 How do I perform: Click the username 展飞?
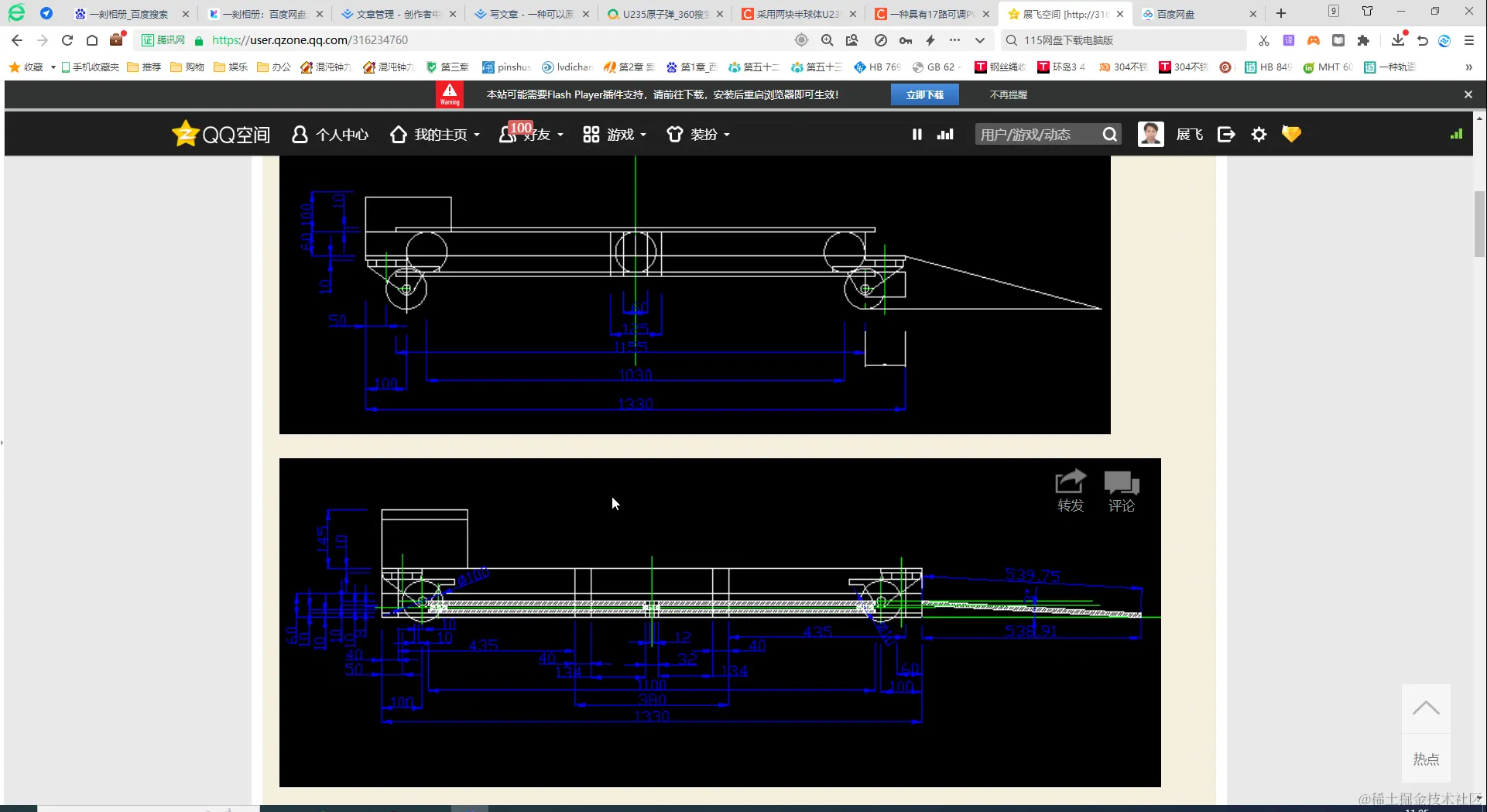click(1190, 135)
